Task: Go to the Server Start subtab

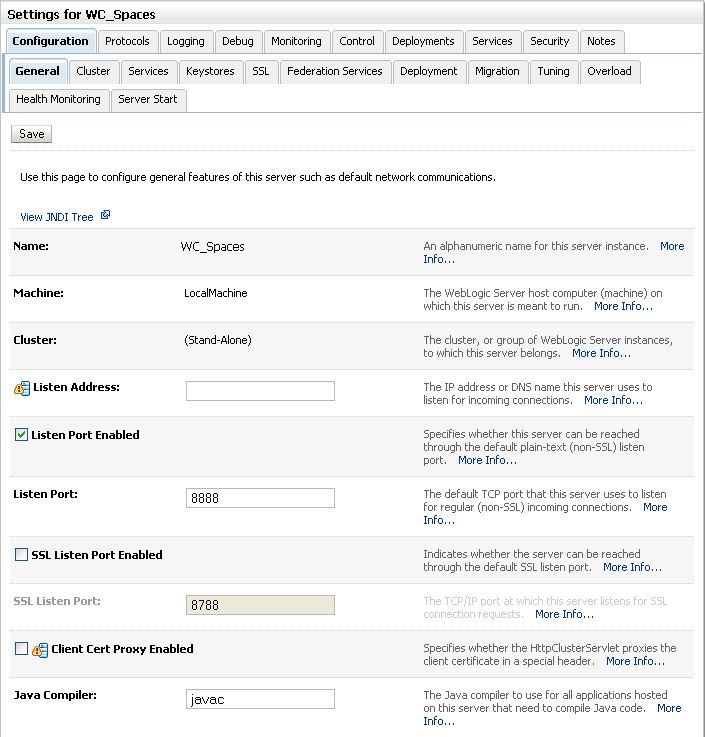Action: tap(147, 99)
